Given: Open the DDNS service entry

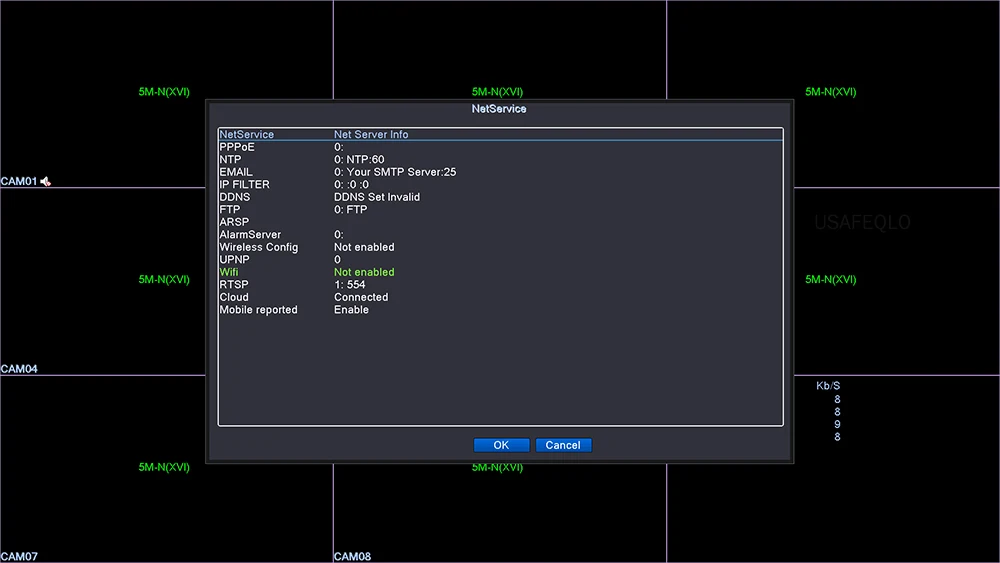Looking at the screenshot, I should pos(500,197).
